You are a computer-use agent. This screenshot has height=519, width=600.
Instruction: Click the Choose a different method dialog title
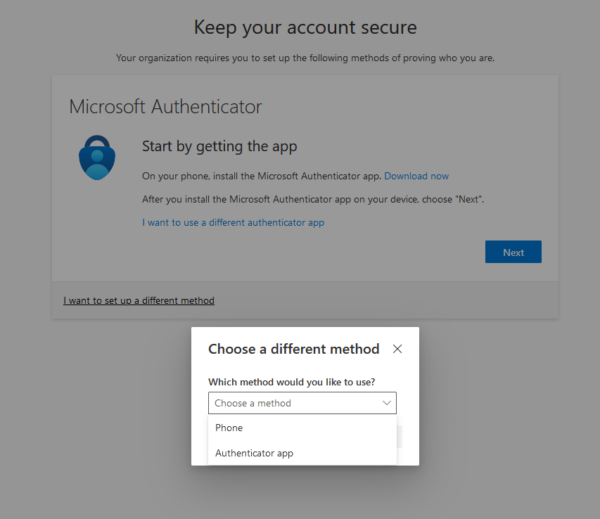[294, 349]
